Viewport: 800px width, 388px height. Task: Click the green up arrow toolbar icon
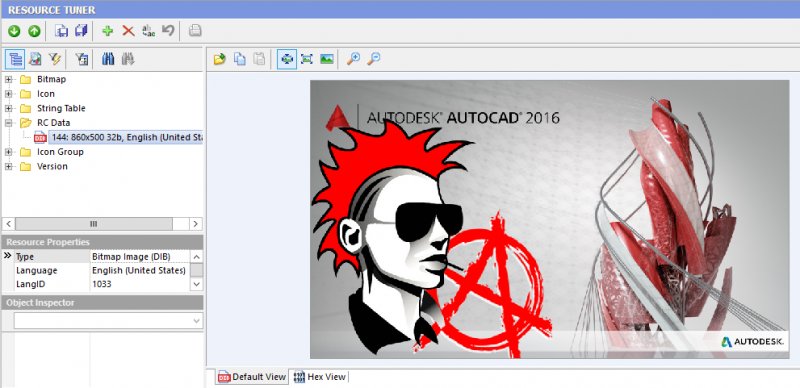pos(34,31)
